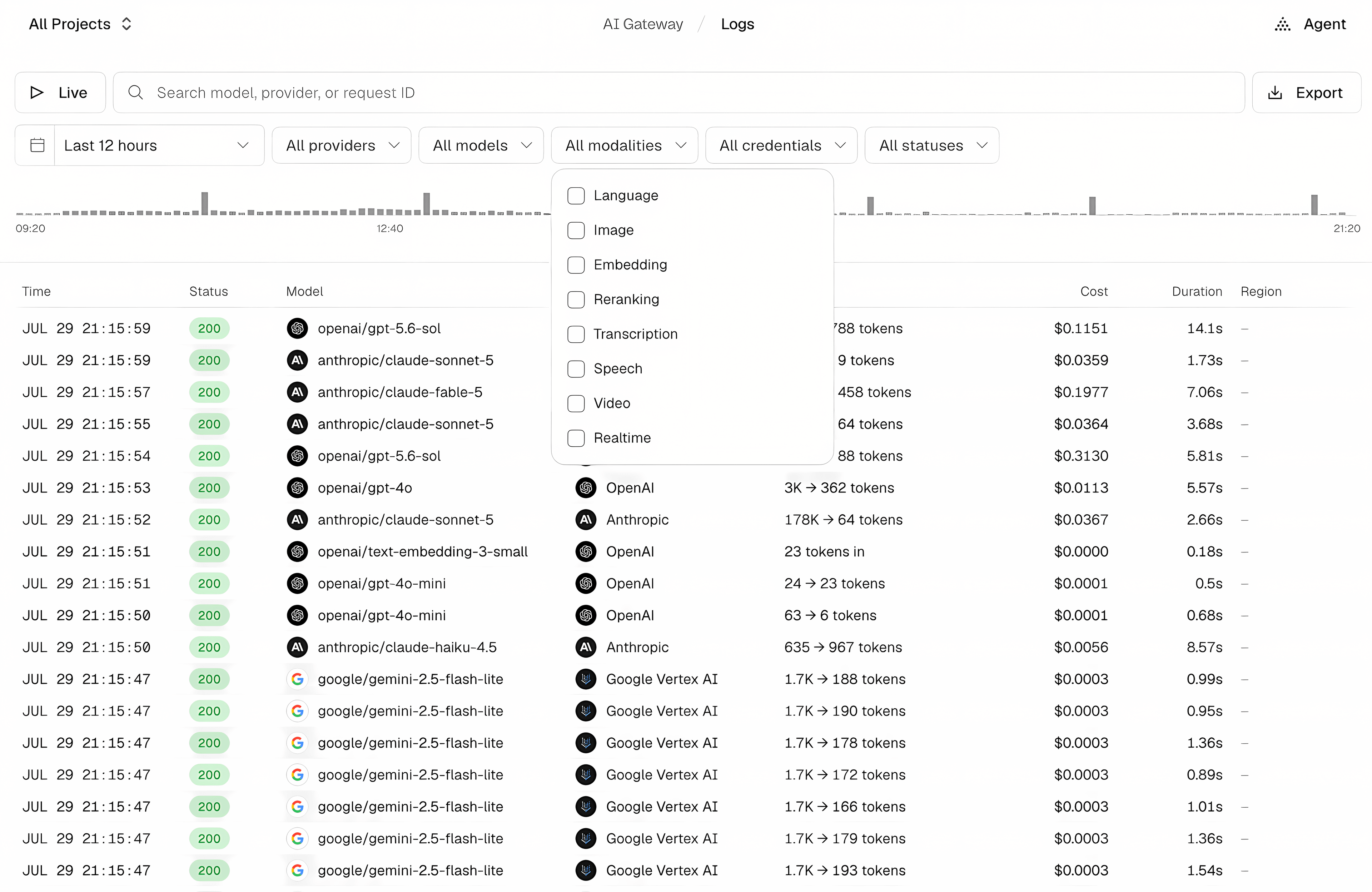This screenshot has height=892, width=1372.
Task: Click the Vertex AI icon on the 188 tokens row
Action: click(586, 679)
